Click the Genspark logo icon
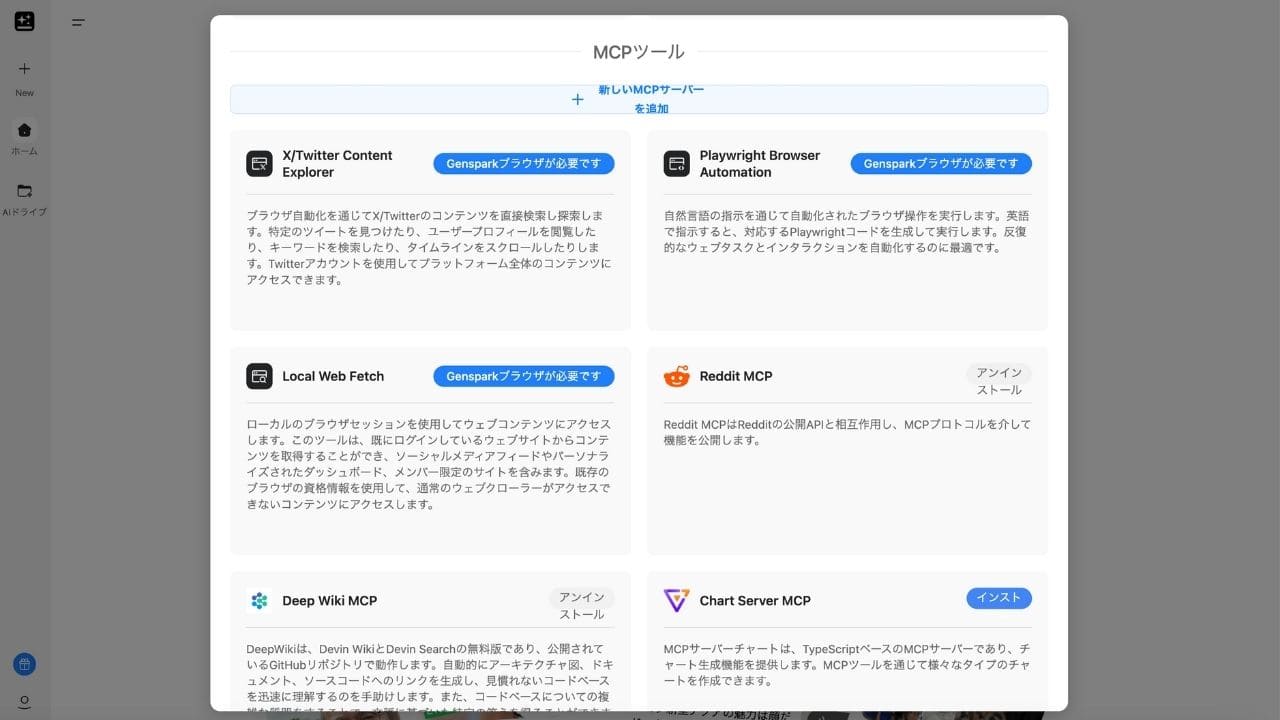 (25, 21)
